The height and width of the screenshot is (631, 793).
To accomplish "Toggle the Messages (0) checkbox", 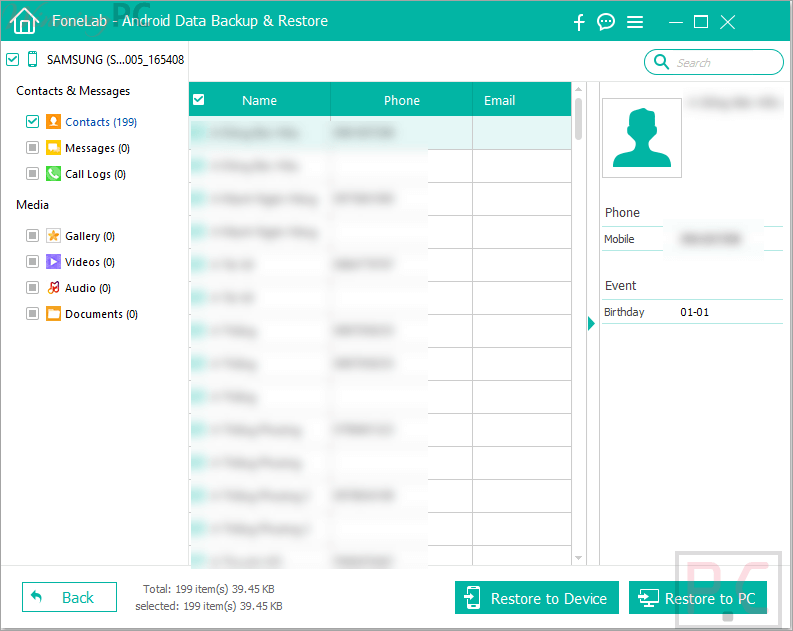I will tap(32, 148).
